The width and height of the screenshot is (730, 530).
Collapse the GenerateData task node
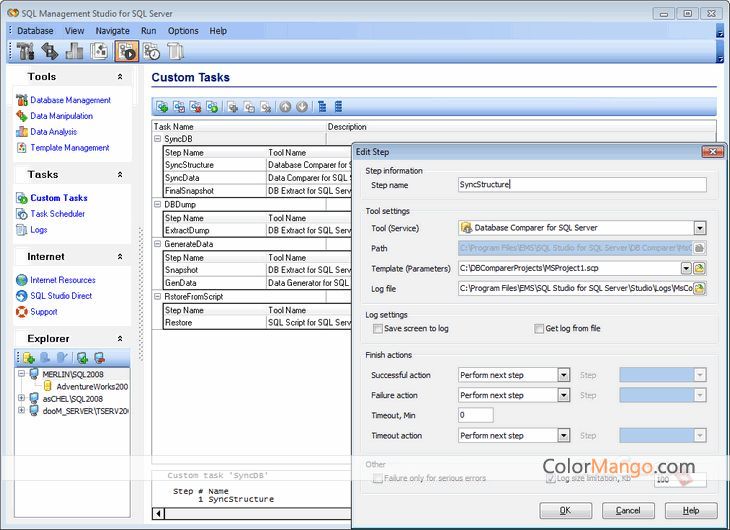(157, 244)
